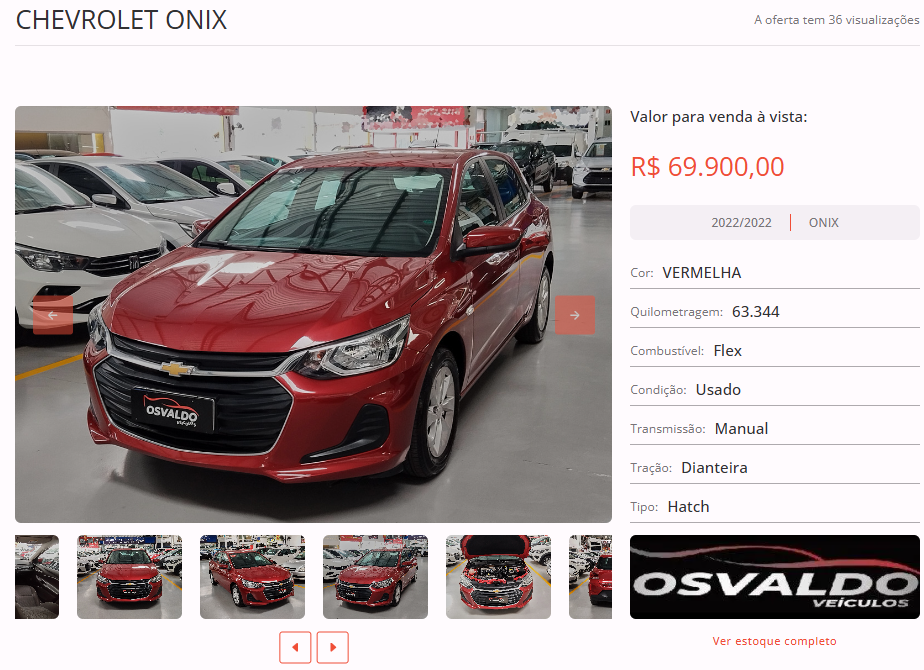Select the partially visible rear thumbnail

tap(590, 577)
